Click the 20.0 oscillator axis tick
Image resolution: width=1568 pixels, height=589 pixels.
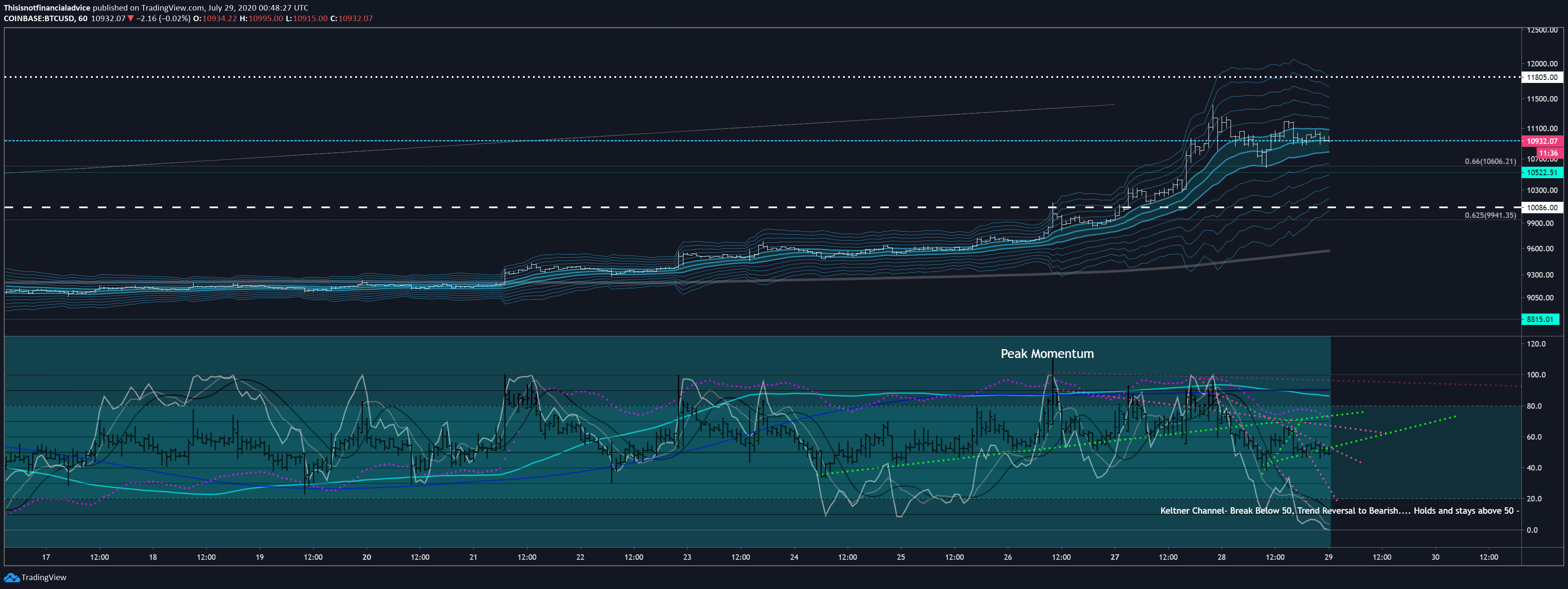(1534, 499)
